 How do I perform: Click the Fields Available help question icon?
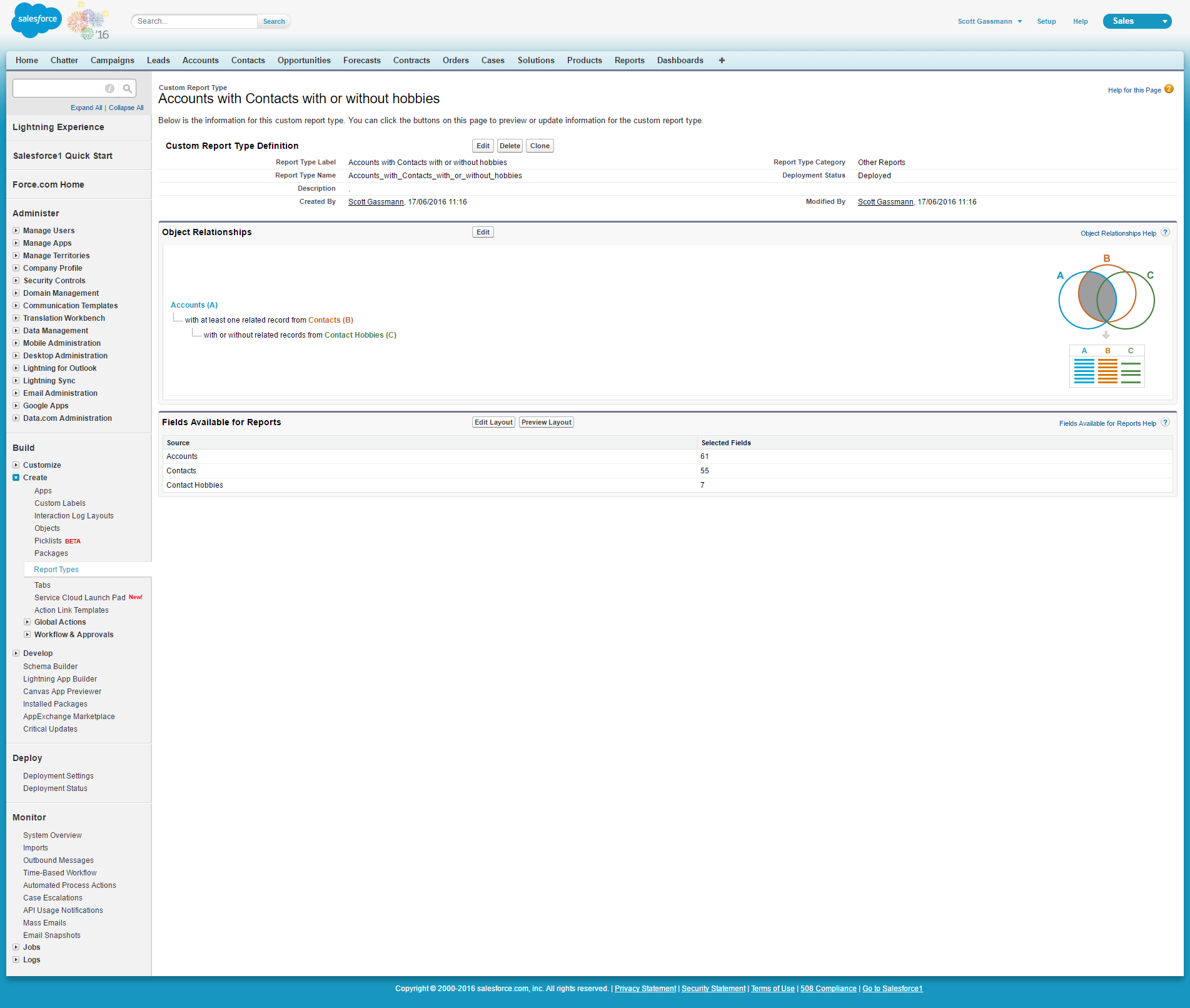pyautogui.click(x=1165, y=423)
